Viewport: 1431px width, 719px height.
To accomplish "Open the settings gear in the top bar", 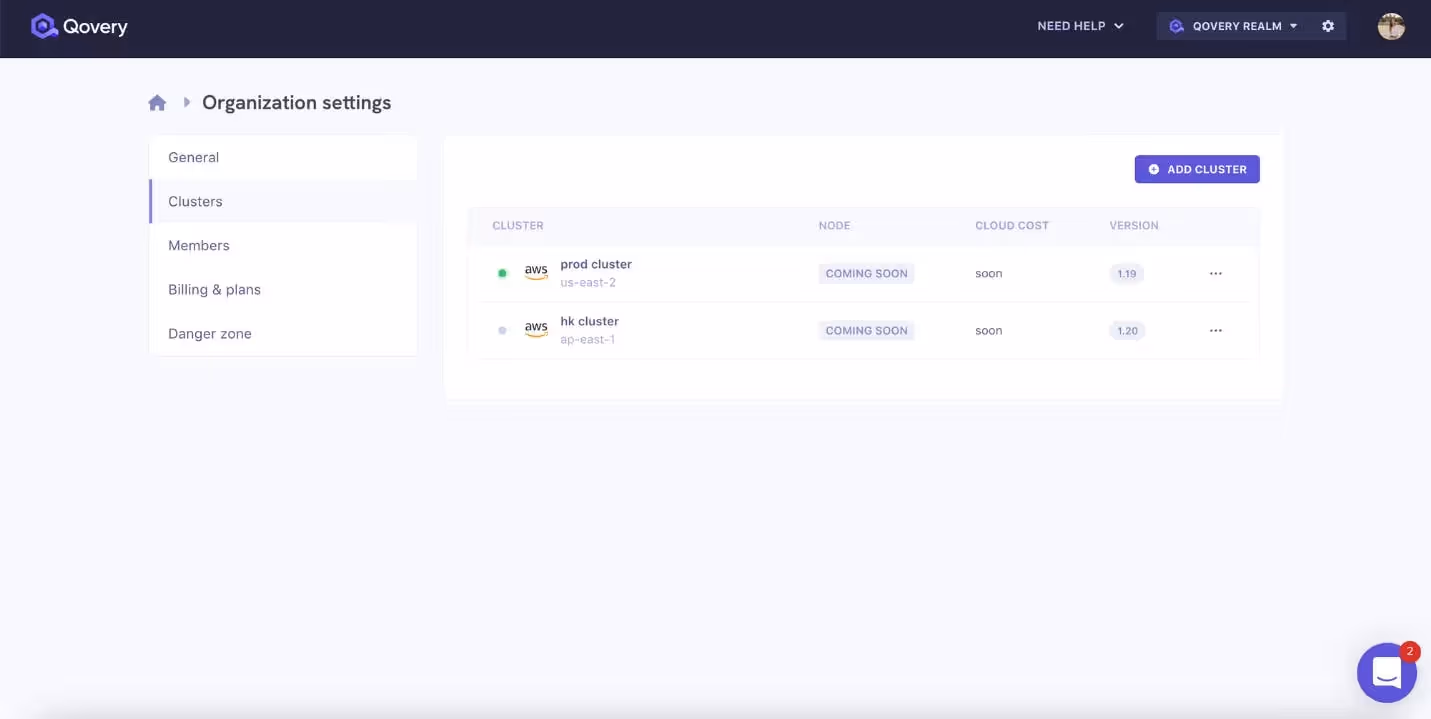I will pos(1327,25).
